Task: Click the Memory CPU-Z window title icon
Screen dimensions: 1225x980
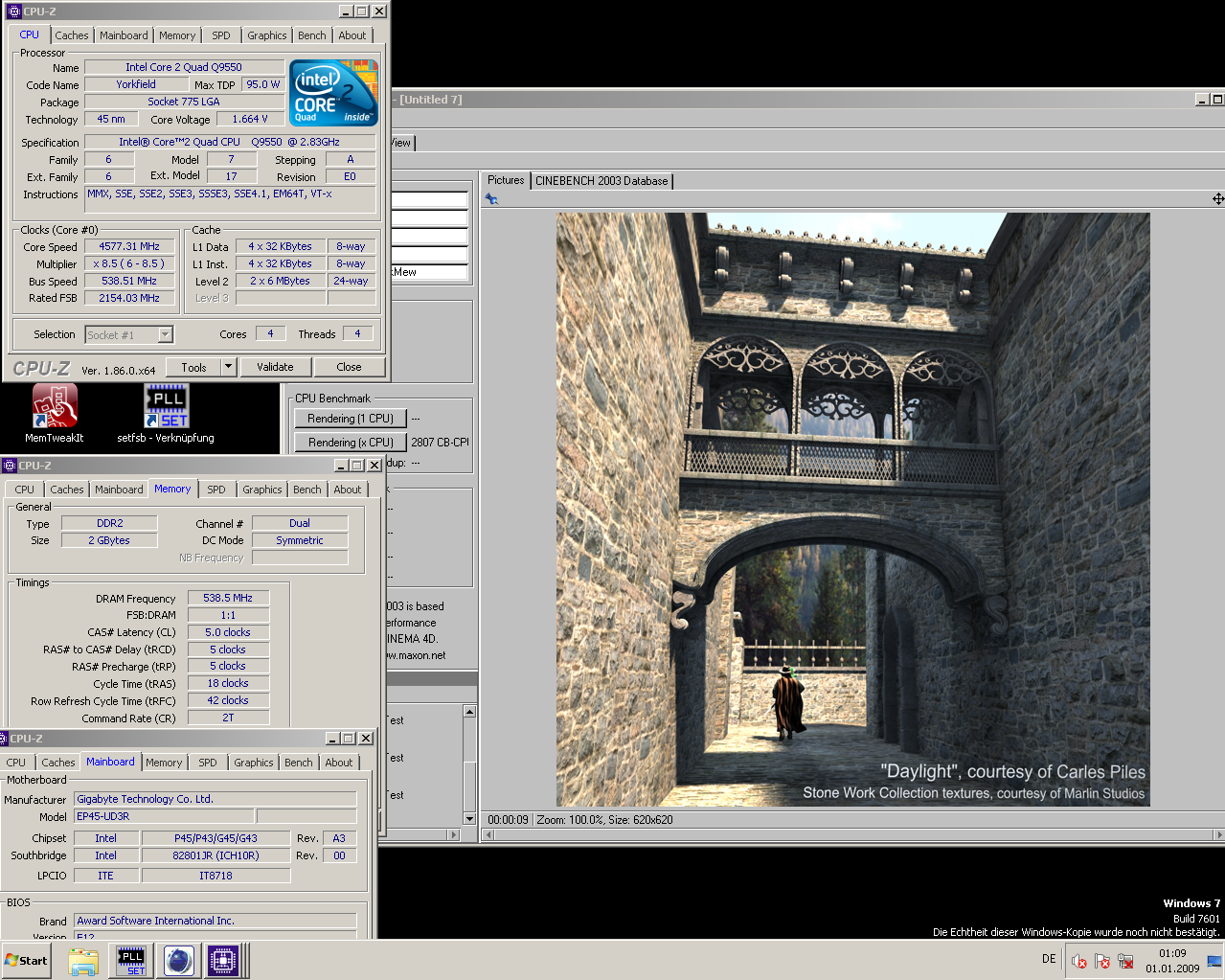Action: pos(10,466)
